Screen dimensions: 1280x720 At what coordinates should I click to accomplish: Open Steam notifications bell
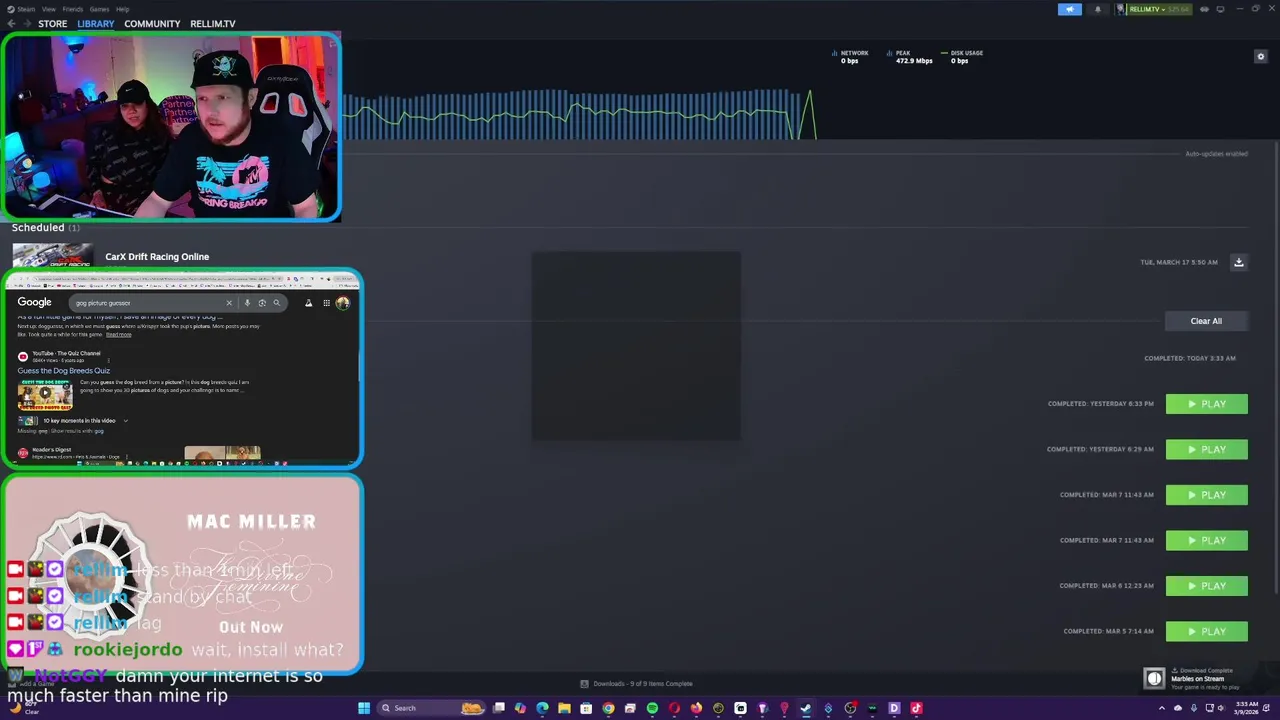[x=1098, y=9]
